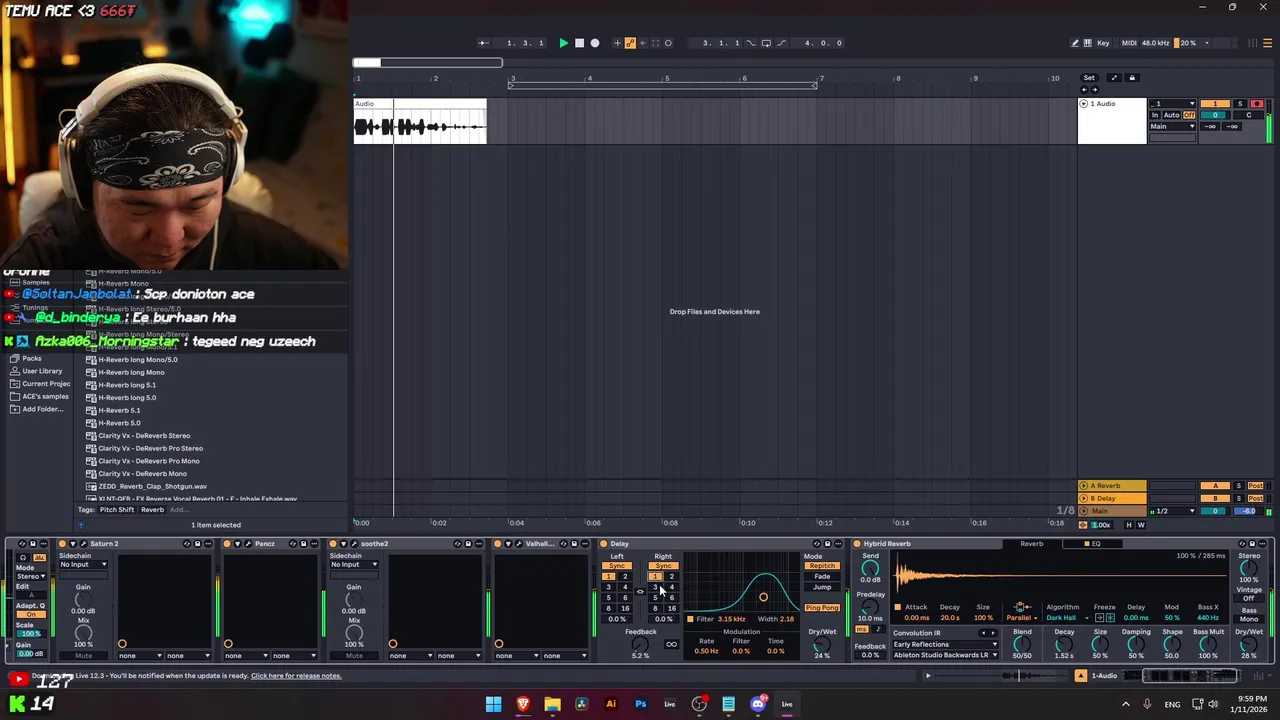
Task: Toggle the Pancz device activator
Action: pos(227,544)
